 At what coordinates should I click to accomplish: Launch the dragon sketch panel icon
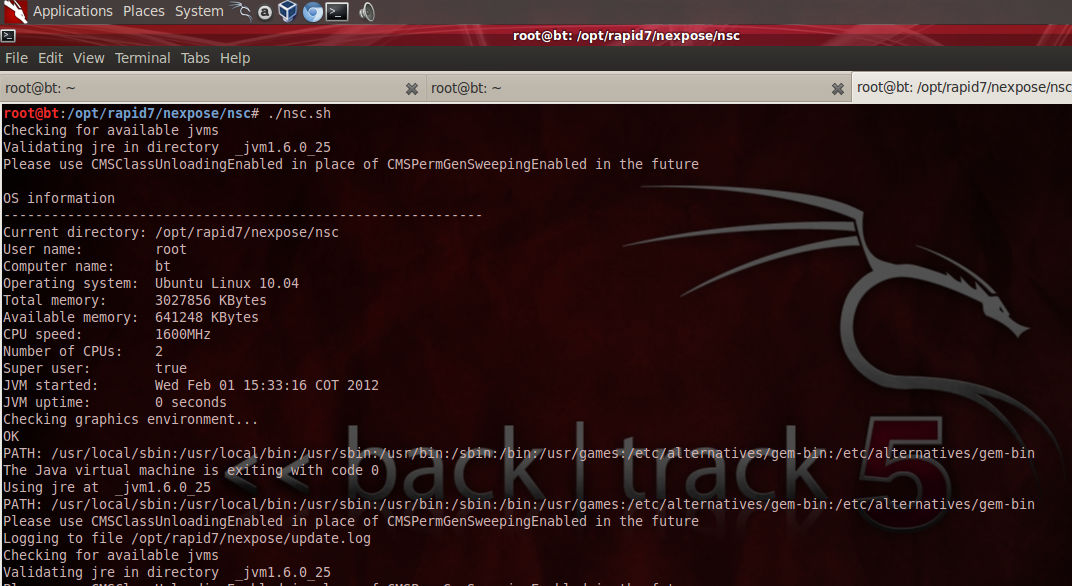(240, 11)
